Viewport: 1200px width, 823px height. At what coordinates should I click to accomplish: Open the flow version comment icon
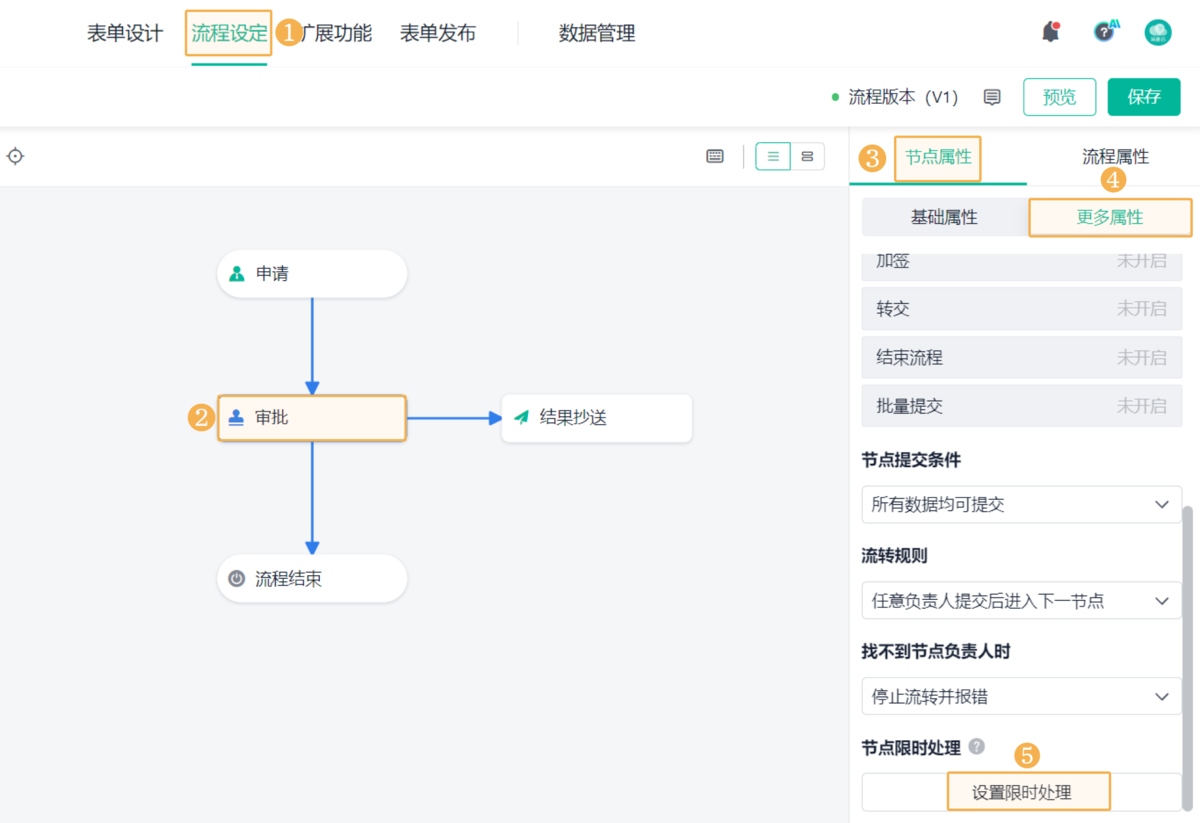click(992, 97)
